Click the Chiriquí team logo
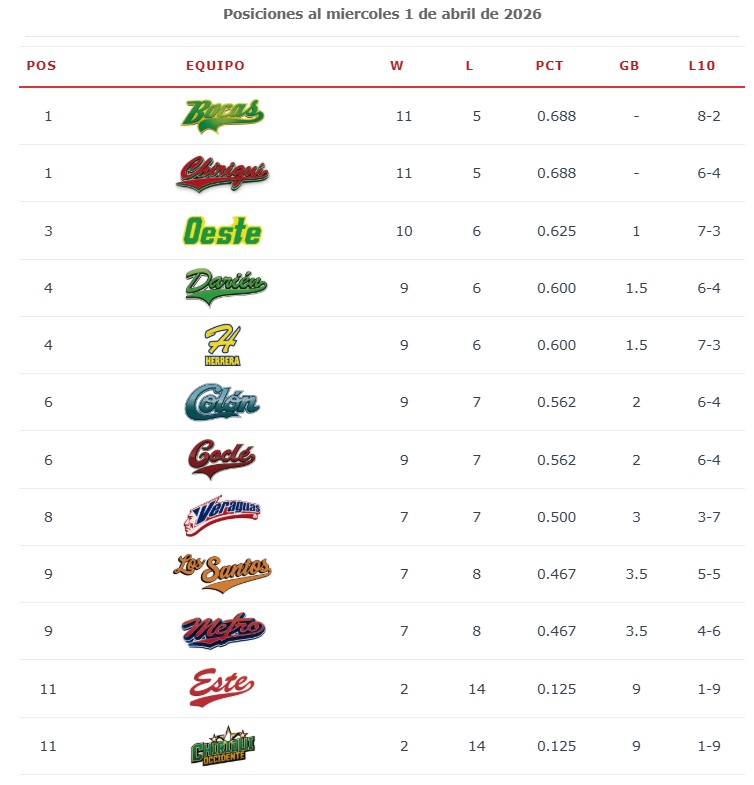 click(222, 173)
